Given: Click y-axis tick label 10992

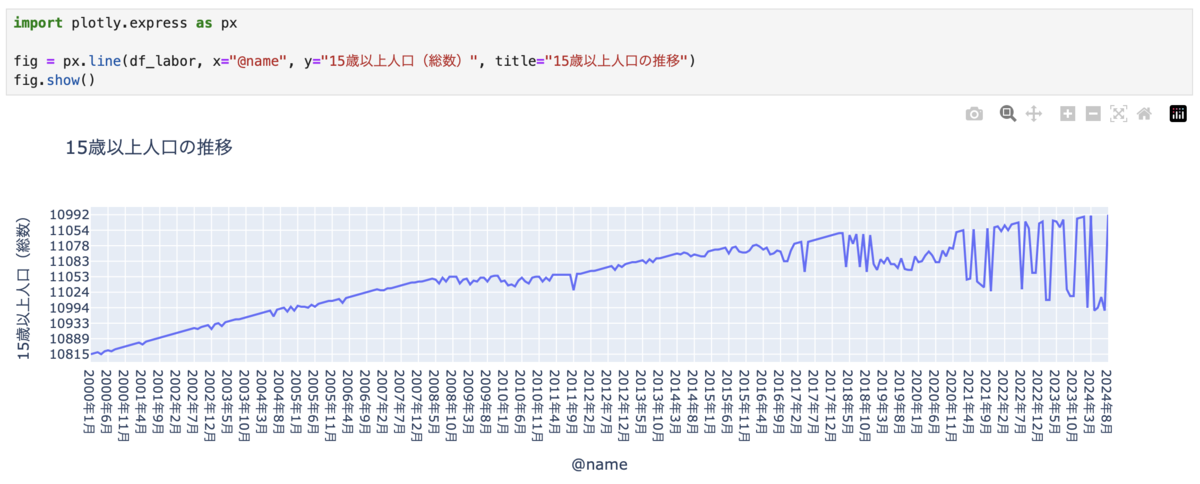Looking at the screenshot, I should point(68,214).
